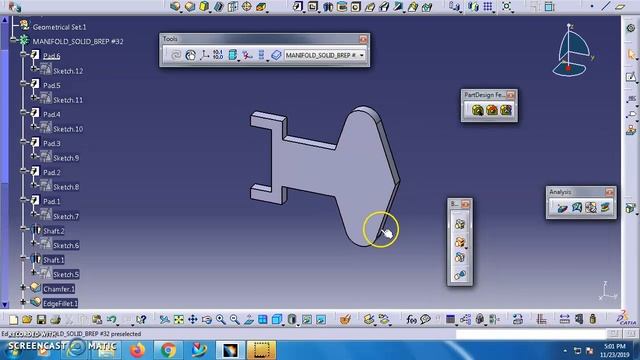Click the Add boolean operation icon
Viewport: 640px width, 360px height.
pyautogui.click(x=460, y=242)
